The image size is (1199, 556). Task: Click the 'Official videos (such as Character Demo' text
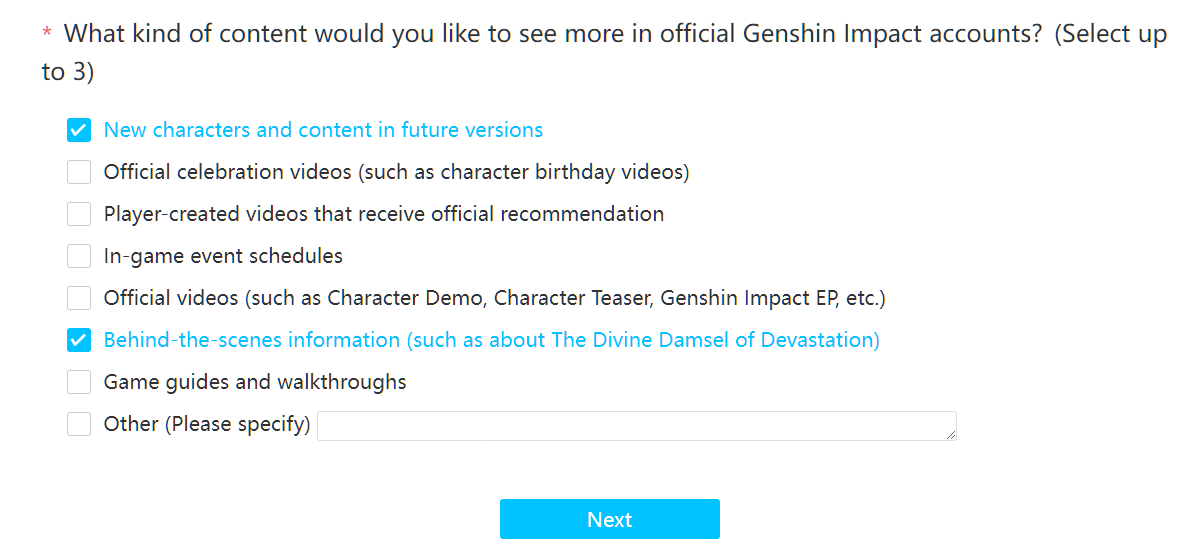pos(494,298)
